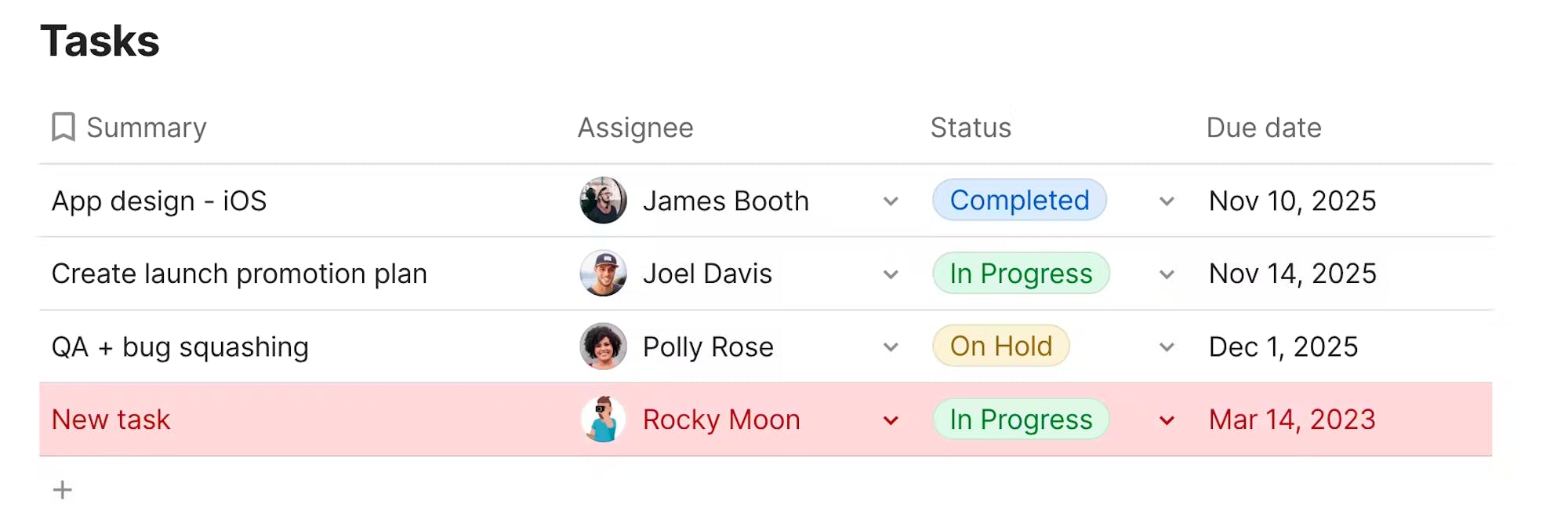Image resolution: width=1568 pixels, height=530 pixels.
Task: Open assignee dropdown for Joel Davis
Action: click(891, 274)
